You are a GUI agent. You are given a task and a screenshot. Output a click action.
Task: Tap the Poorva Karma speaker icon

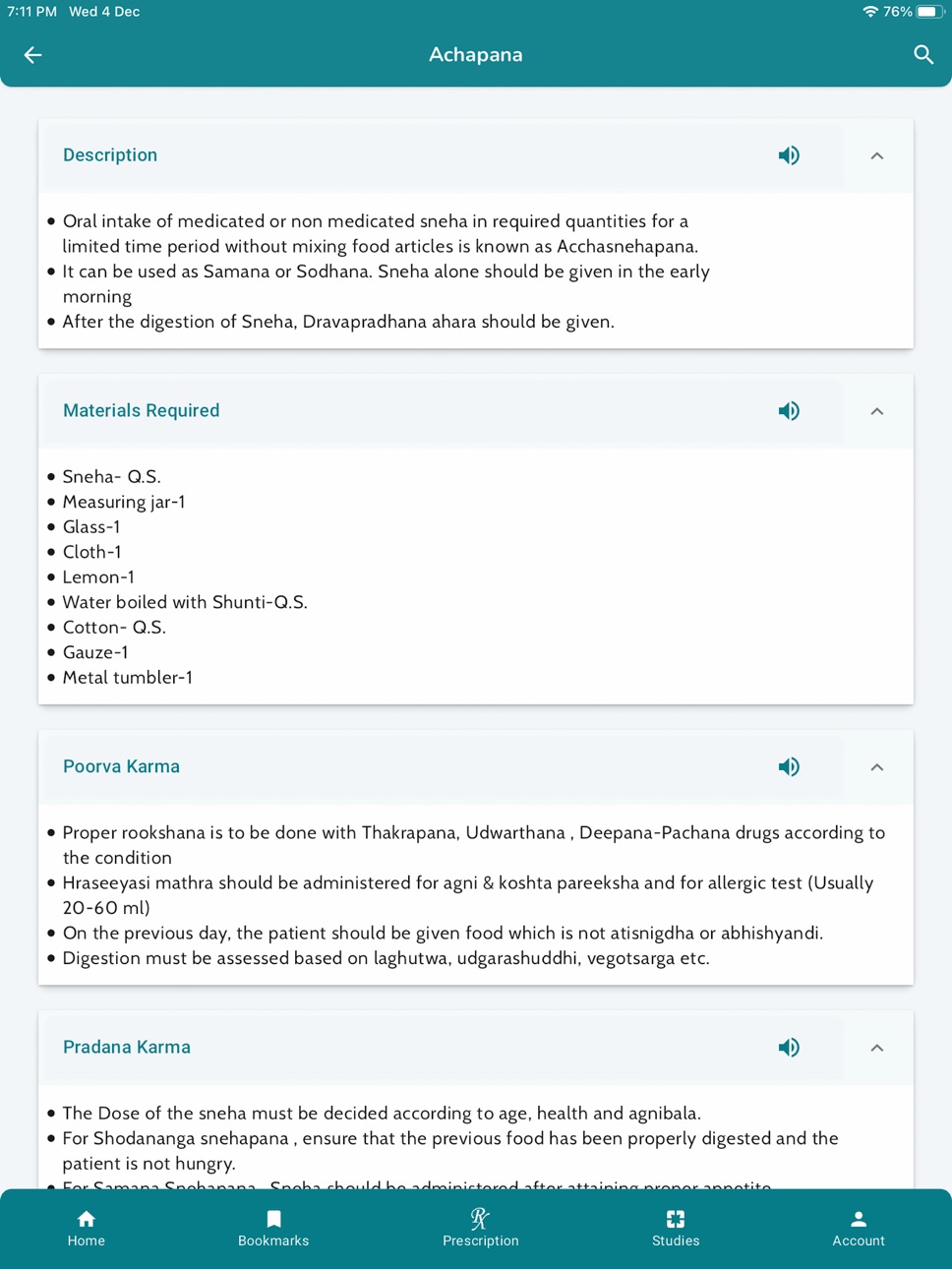point(789,767)
